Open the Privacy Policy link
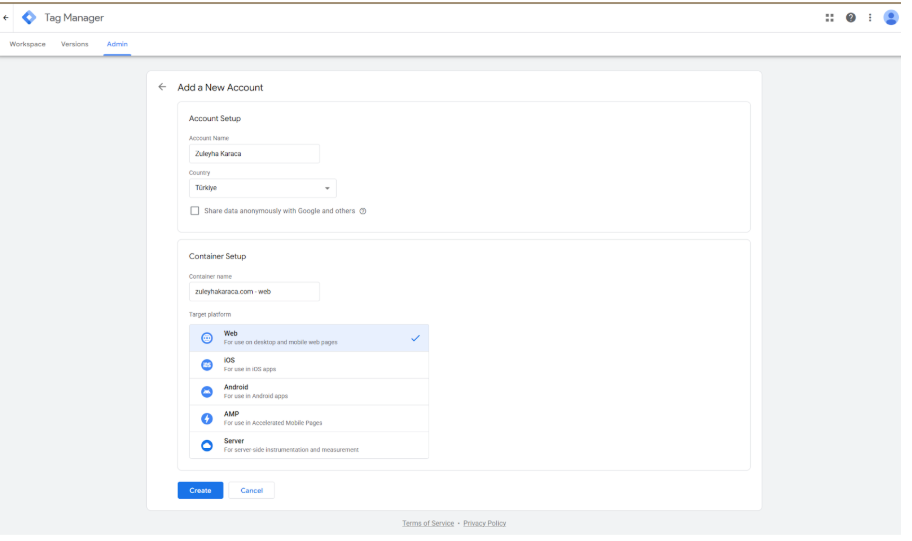 tap(484, 523)
